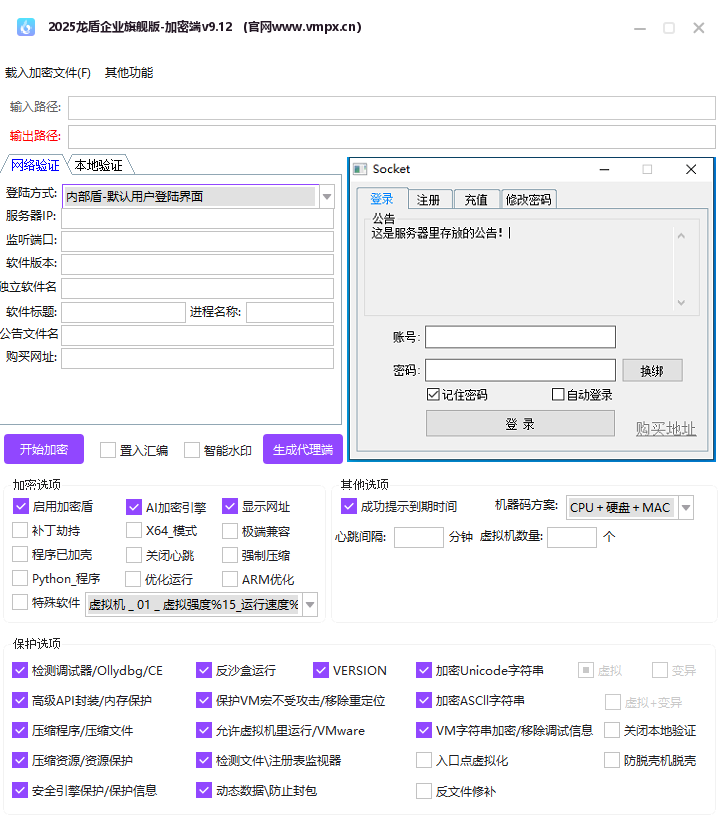
Task: Uncheck the AI加密引擎 checkbox
Action: pyautogui.click(x=134, y=507)
